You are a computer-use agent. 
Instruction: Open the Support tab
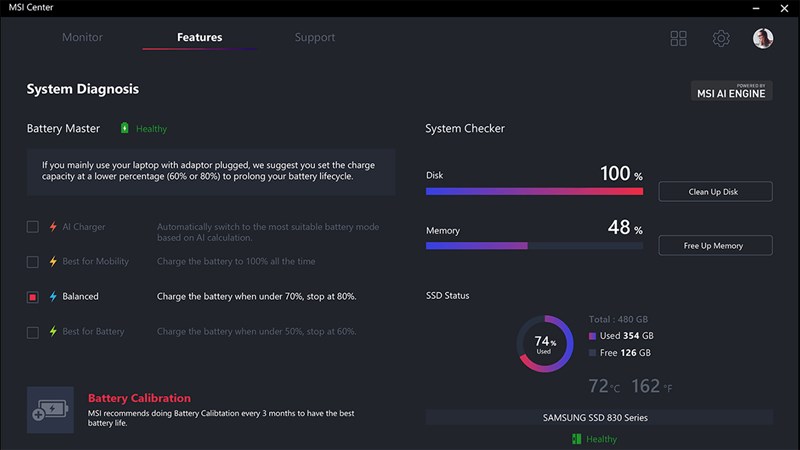(315, 38)
